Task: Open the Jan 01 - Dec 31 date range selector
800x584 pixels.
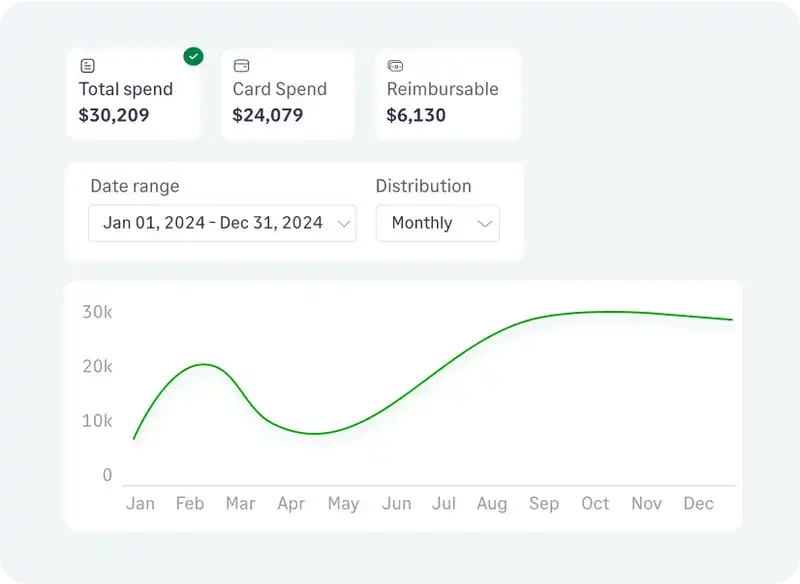Action: click(x=220, y=223)
